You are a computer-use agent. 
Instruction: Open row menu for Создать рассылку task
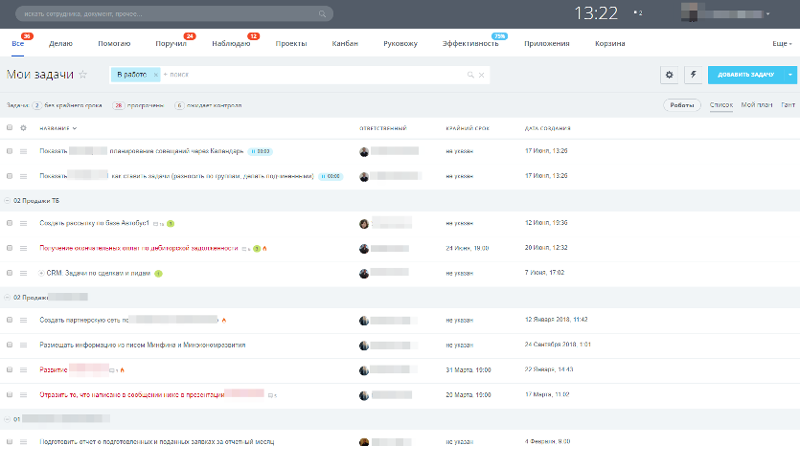[23, 223]
